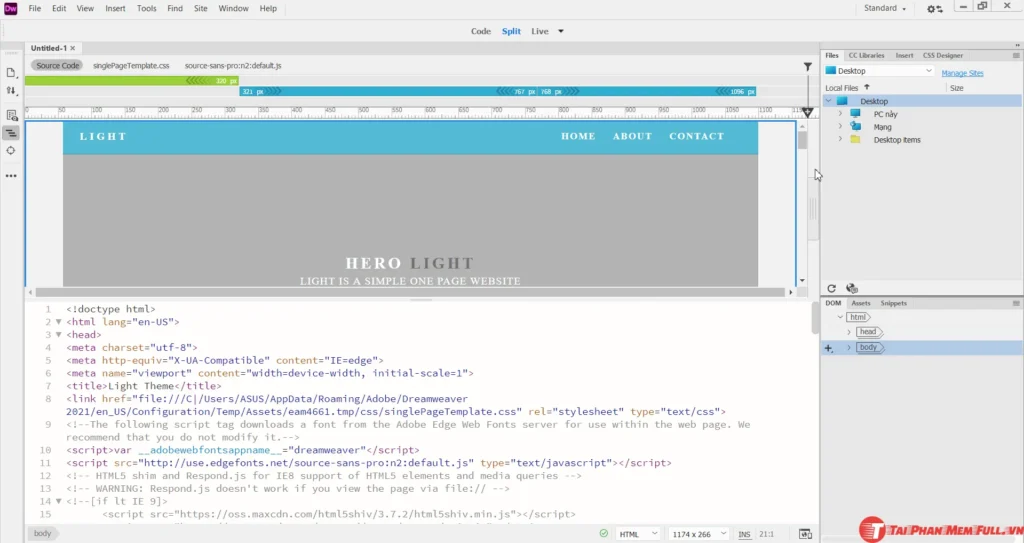
Task: Toggle the Live View options icon
Action: click(x=11, y=116)
